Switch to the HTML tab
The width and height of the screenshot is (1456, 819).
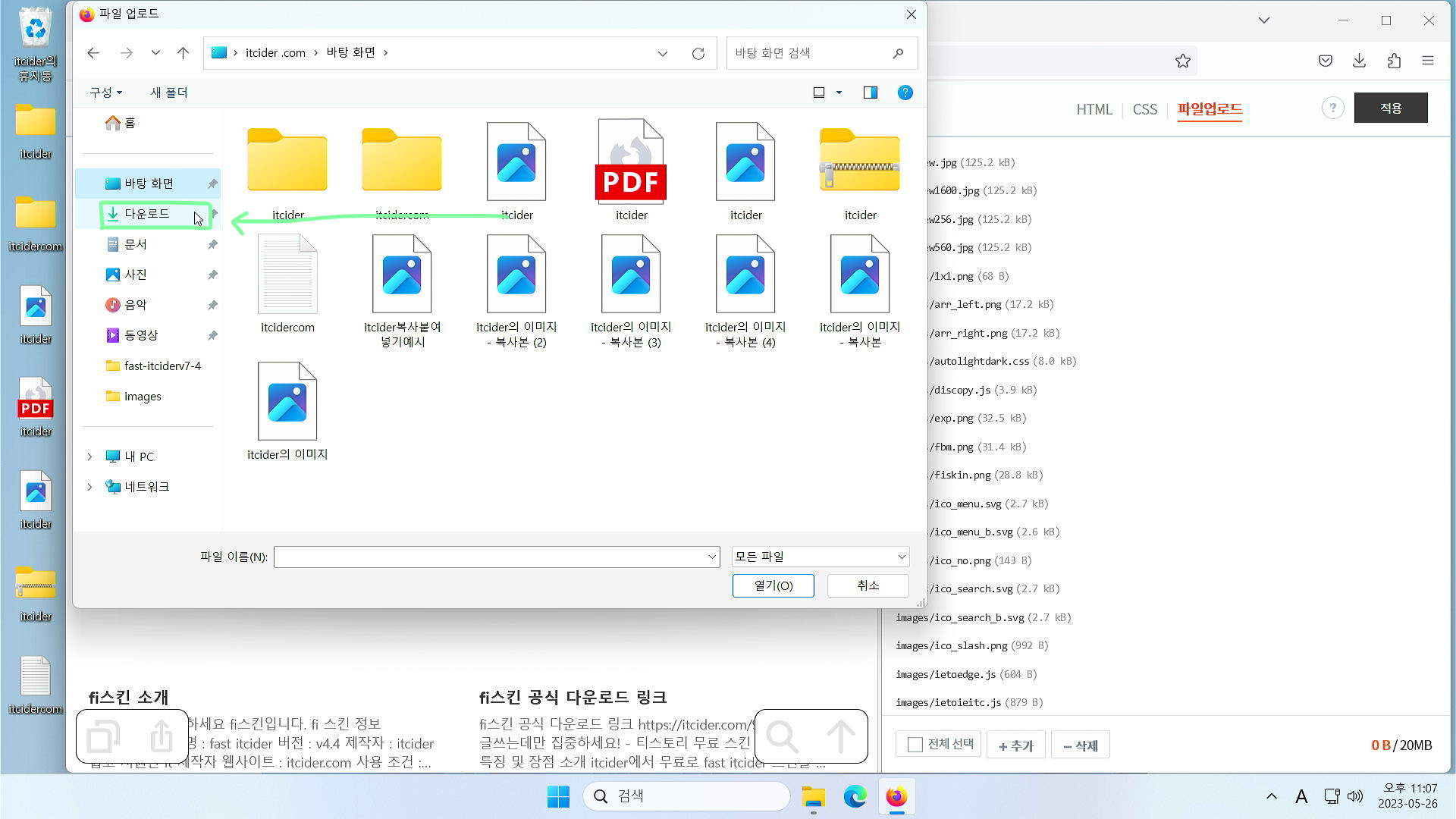(1094, 109)
